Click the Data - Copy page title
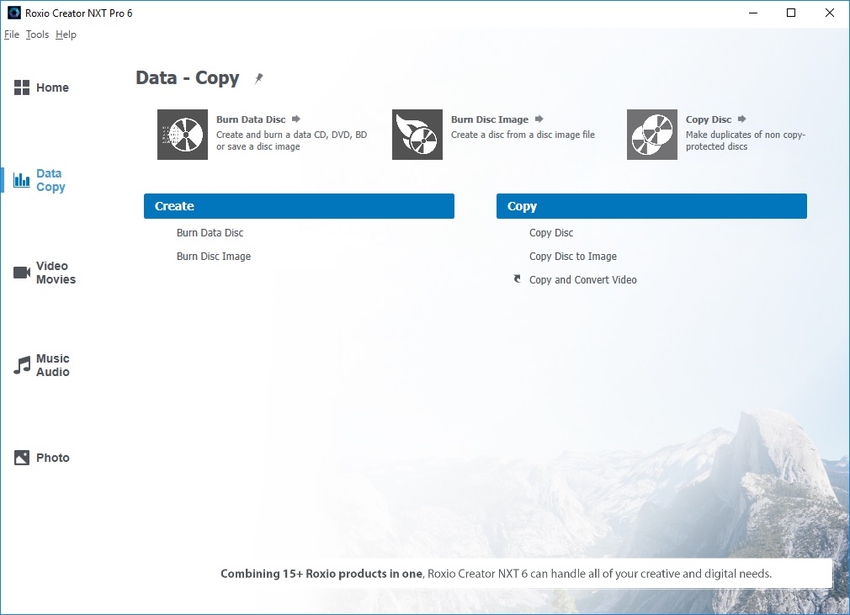This screenshot has width=850, height=615. 187,78
